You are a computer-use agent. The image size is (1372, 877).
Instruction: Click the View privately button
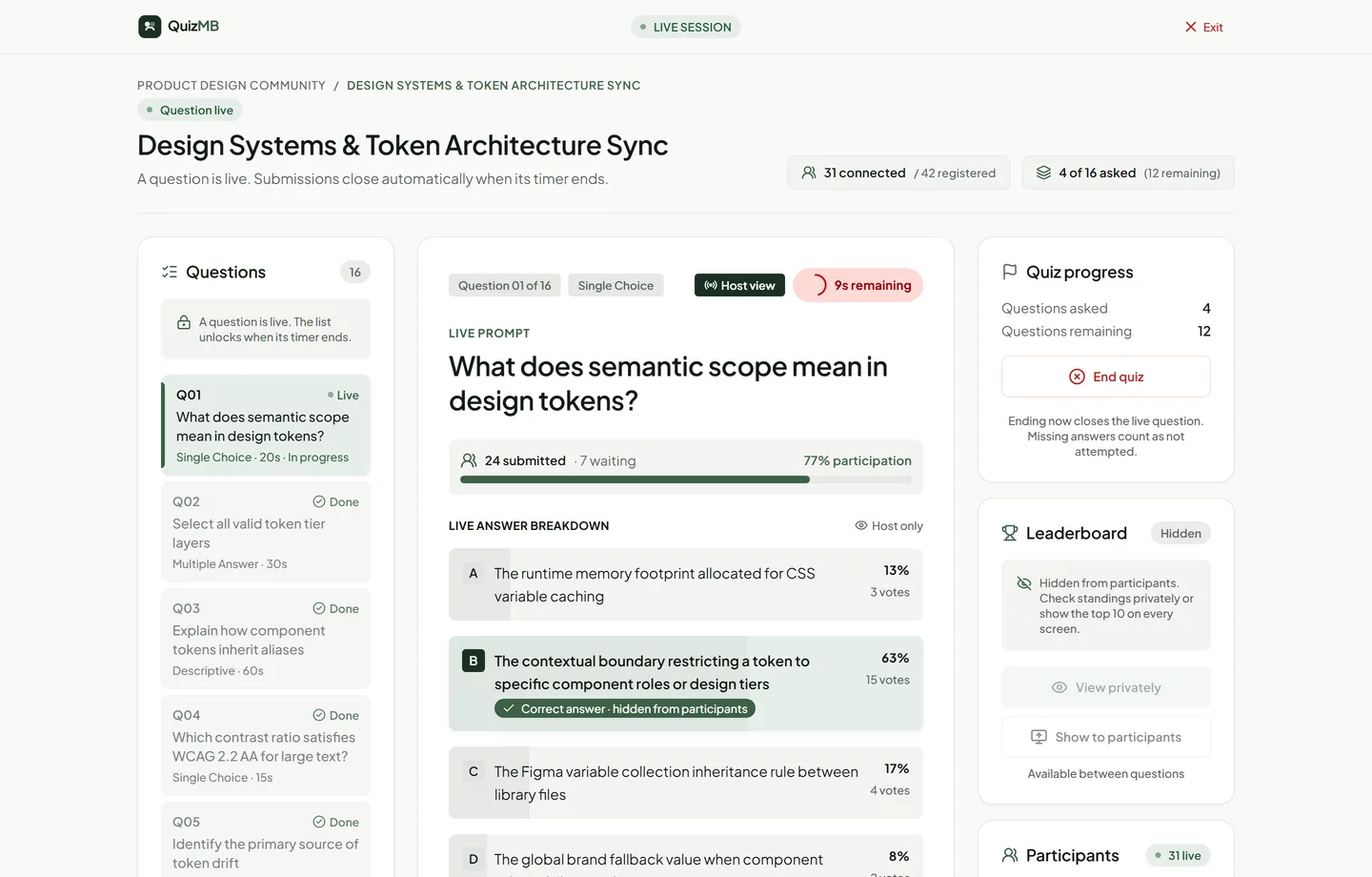pos(1106,687)
